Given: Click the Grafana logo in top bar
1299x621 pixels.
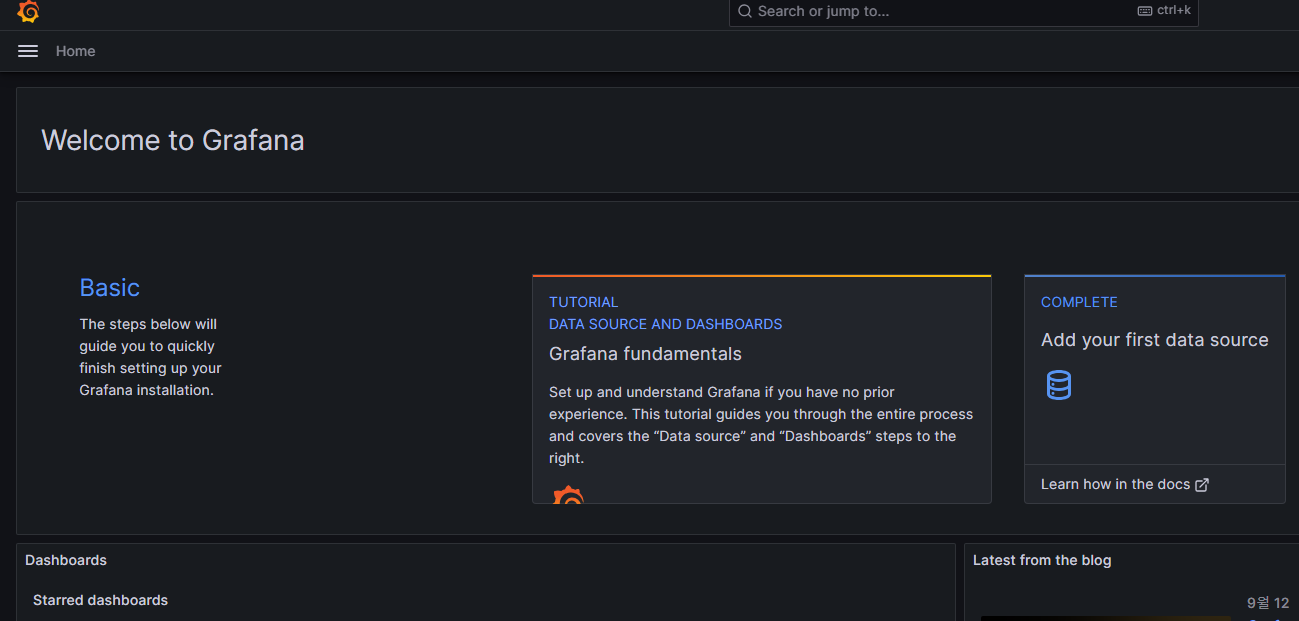Looking at the screenshot, I should point(28,11).
